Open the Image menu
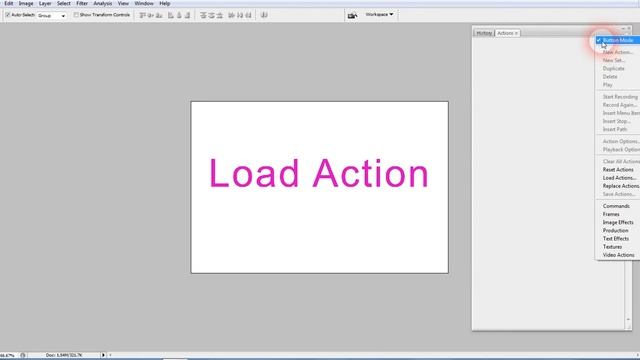Viewport: 640px width, 360px height. tap(26, 3)
